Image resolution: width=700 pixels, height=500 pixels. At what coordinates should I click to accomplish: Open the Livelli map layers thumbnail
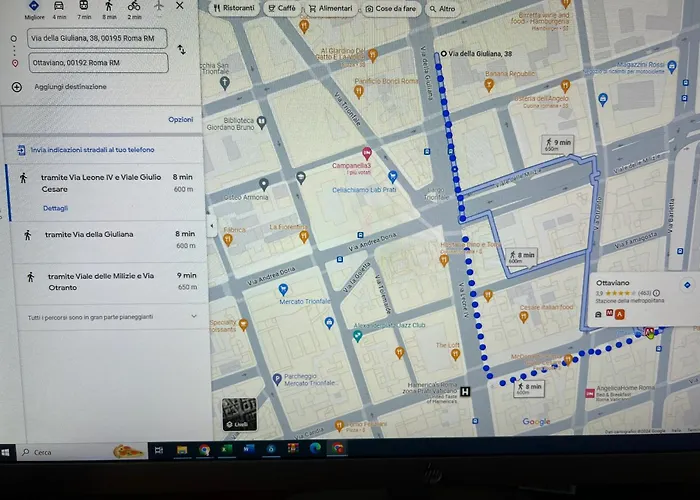(x=239, y=414)
